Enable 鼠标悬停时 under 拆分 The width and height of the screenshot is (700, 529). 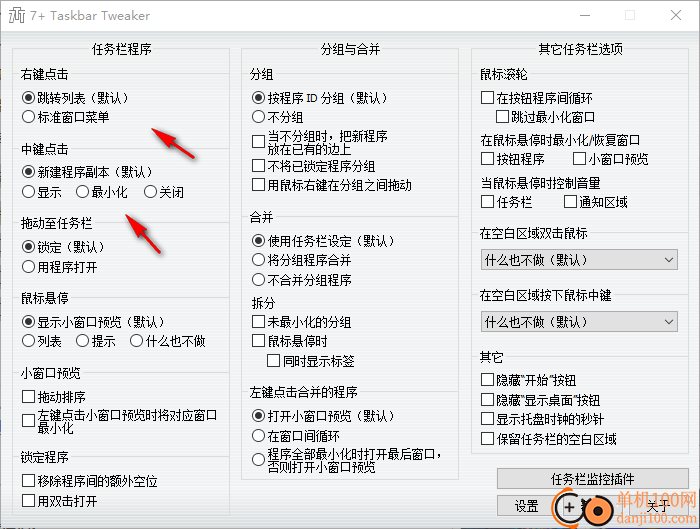pos(258,341)
